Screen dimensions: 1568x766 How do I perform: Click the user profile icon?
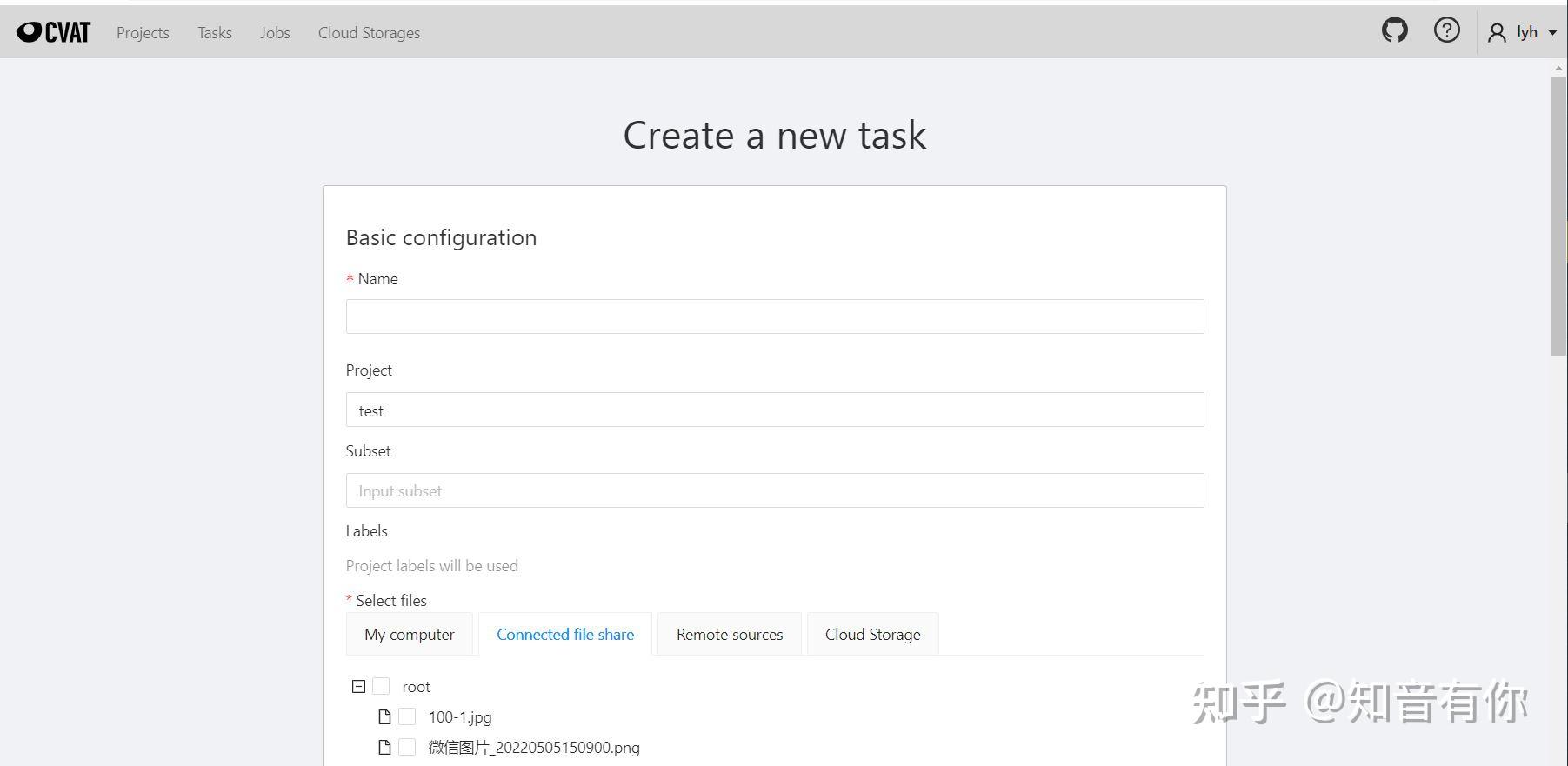(x=1497, y=33)
